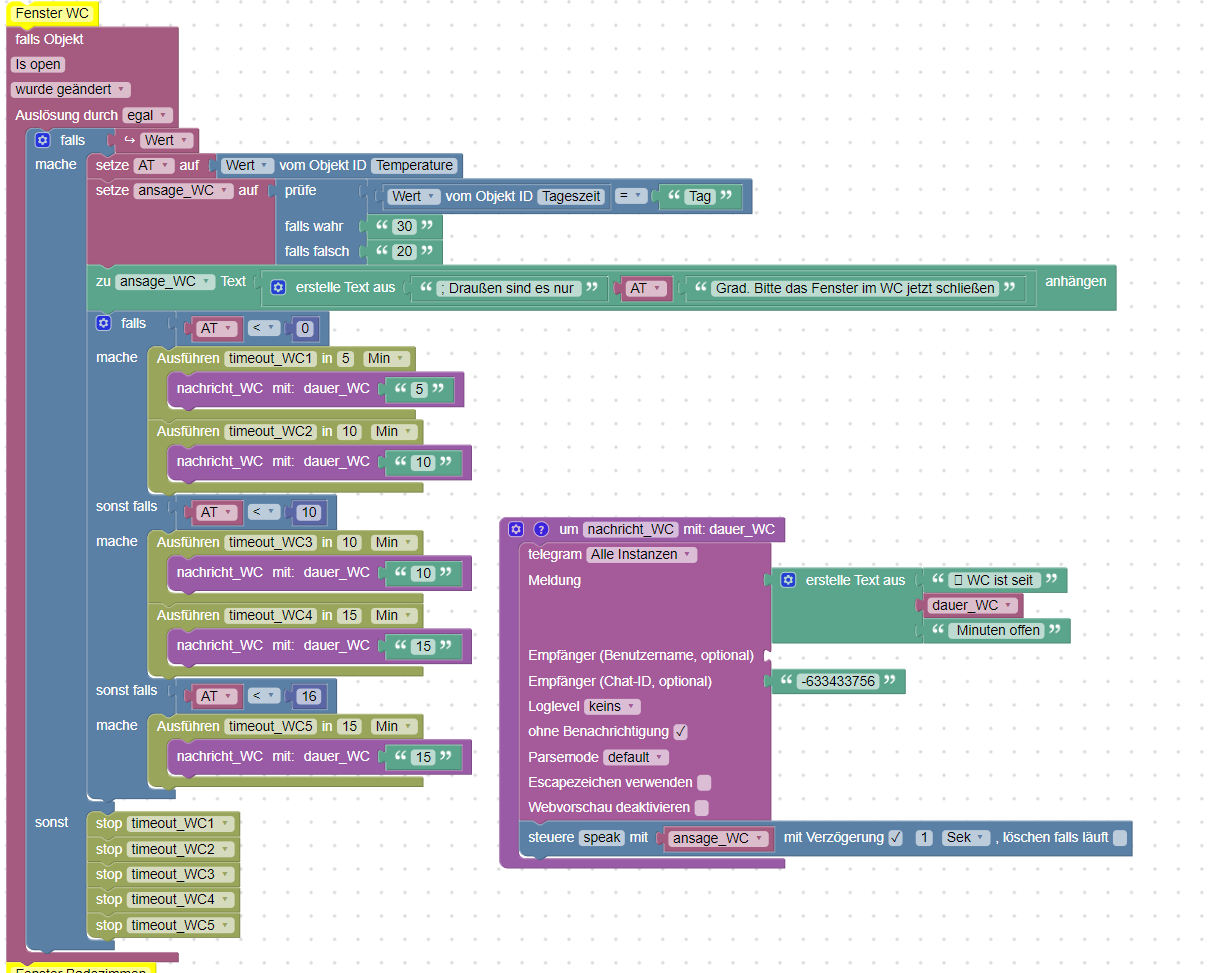Open the Parsemode default dropdown
1213x973 pixels.
[636, 757]
